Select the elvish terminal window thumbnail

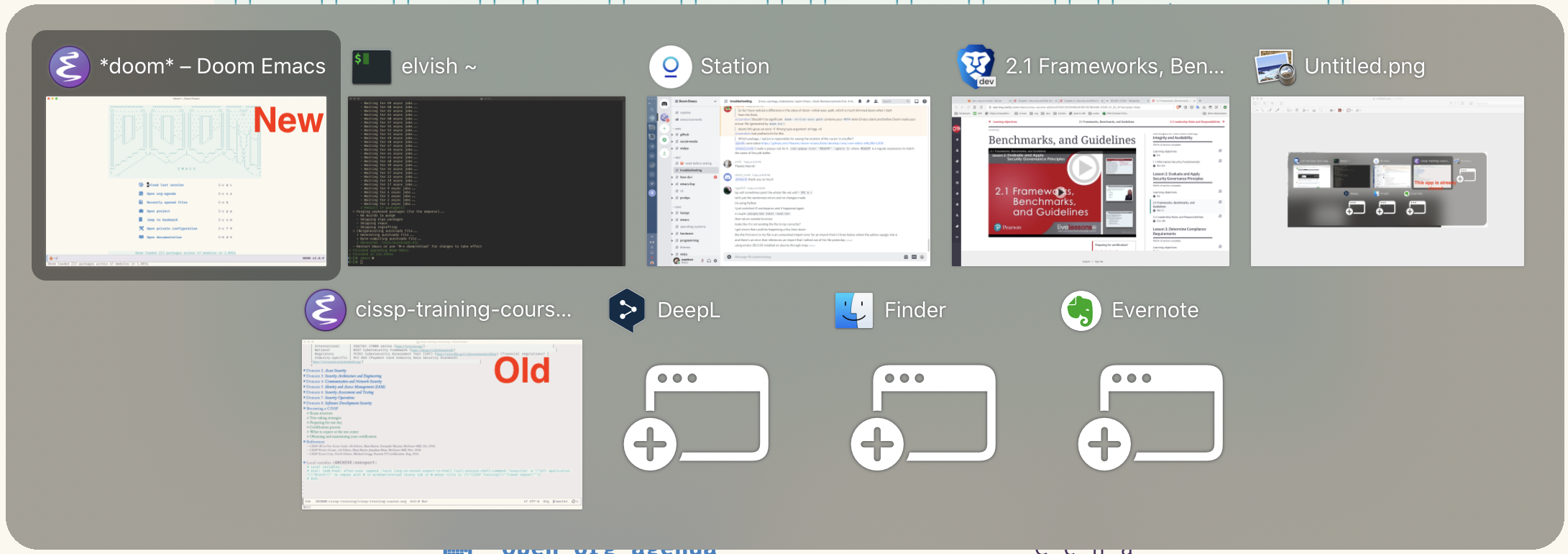pyautogui.click(x=487, y=181)
